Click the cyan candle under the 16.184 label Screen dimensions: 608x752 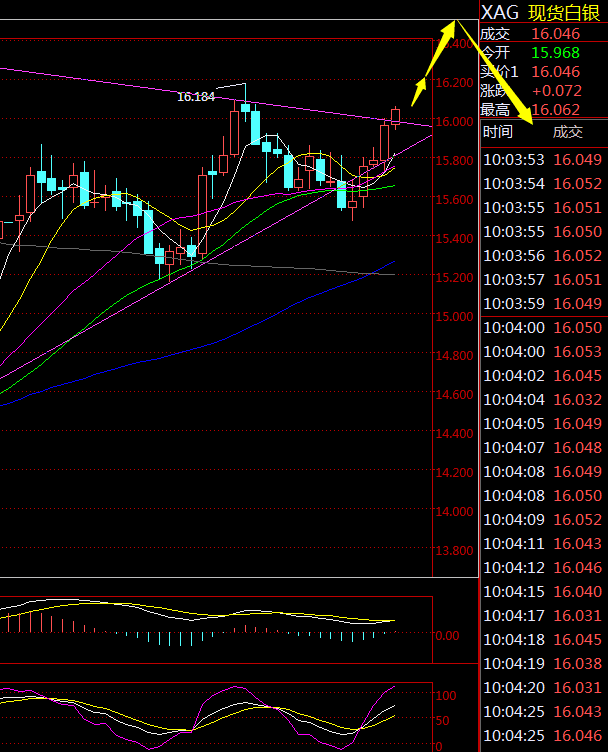246,108
